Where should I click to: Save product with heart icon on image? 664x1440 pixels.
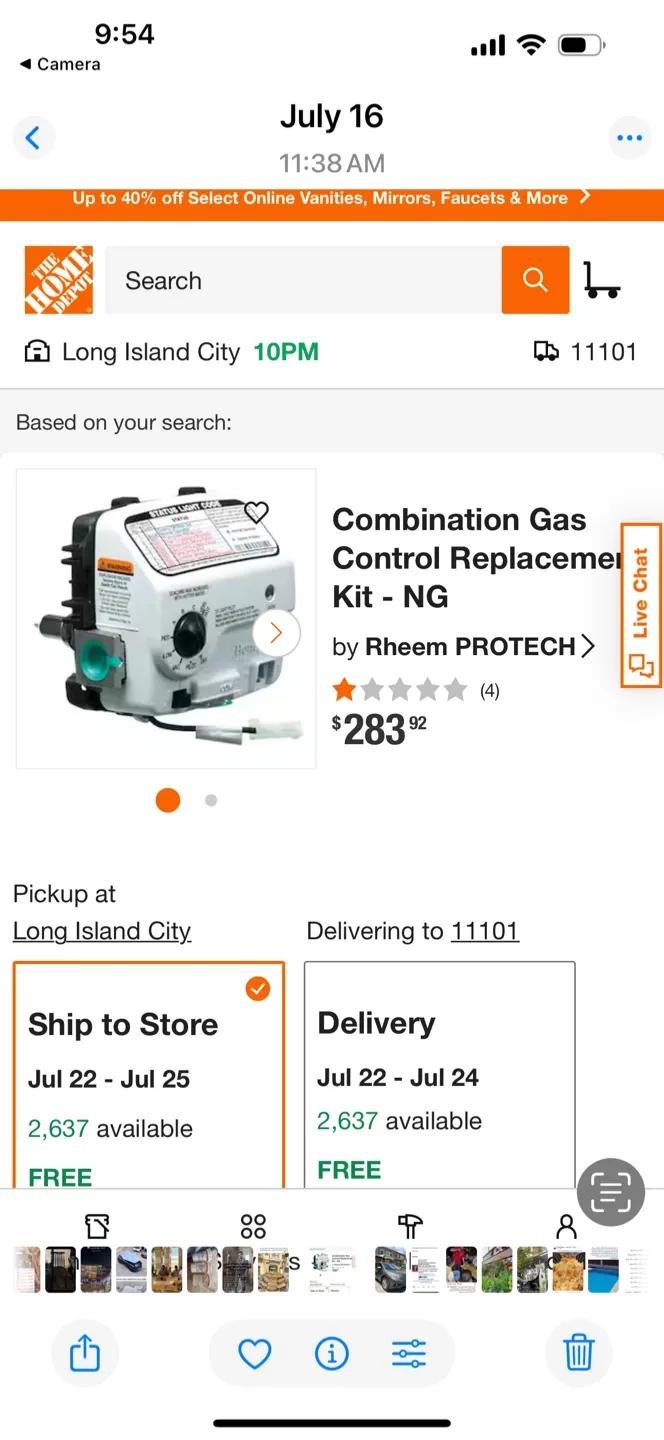(257, 512)
